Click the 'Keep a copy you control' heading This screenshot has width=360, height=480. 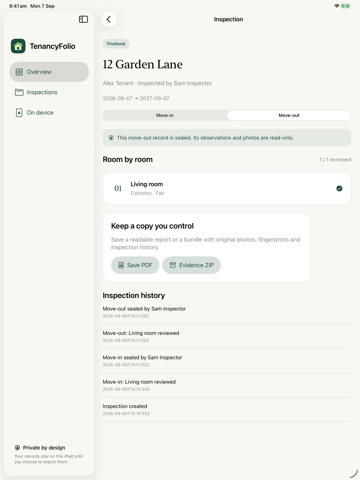(152, 226)
